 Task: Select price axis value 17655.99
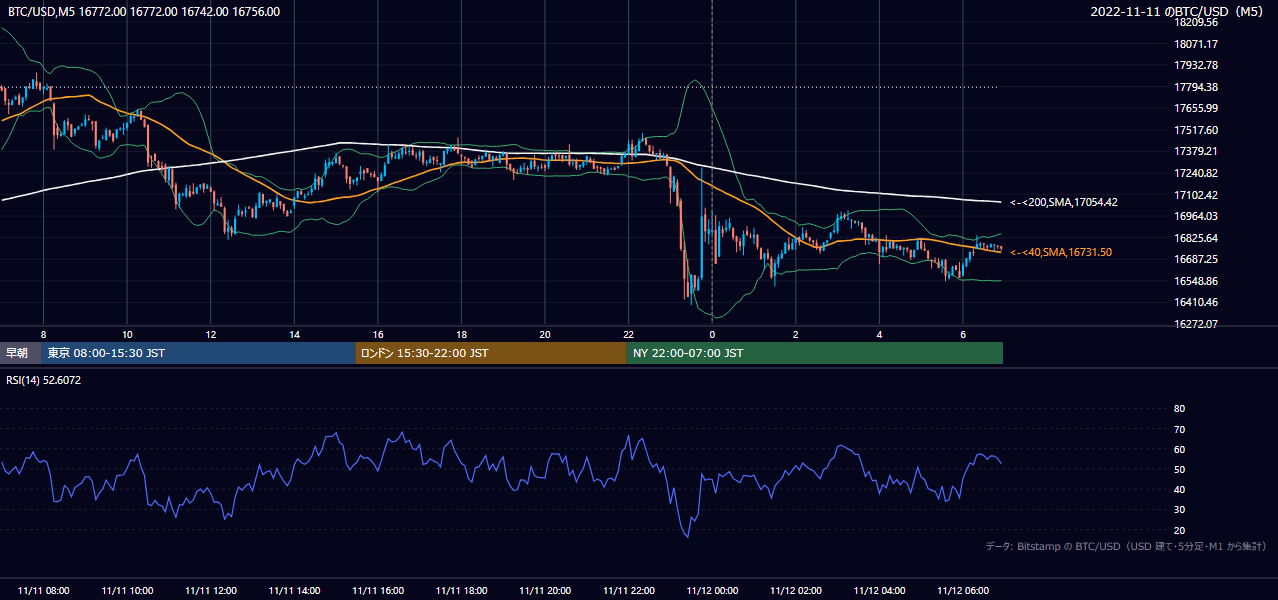[1196, 108]
